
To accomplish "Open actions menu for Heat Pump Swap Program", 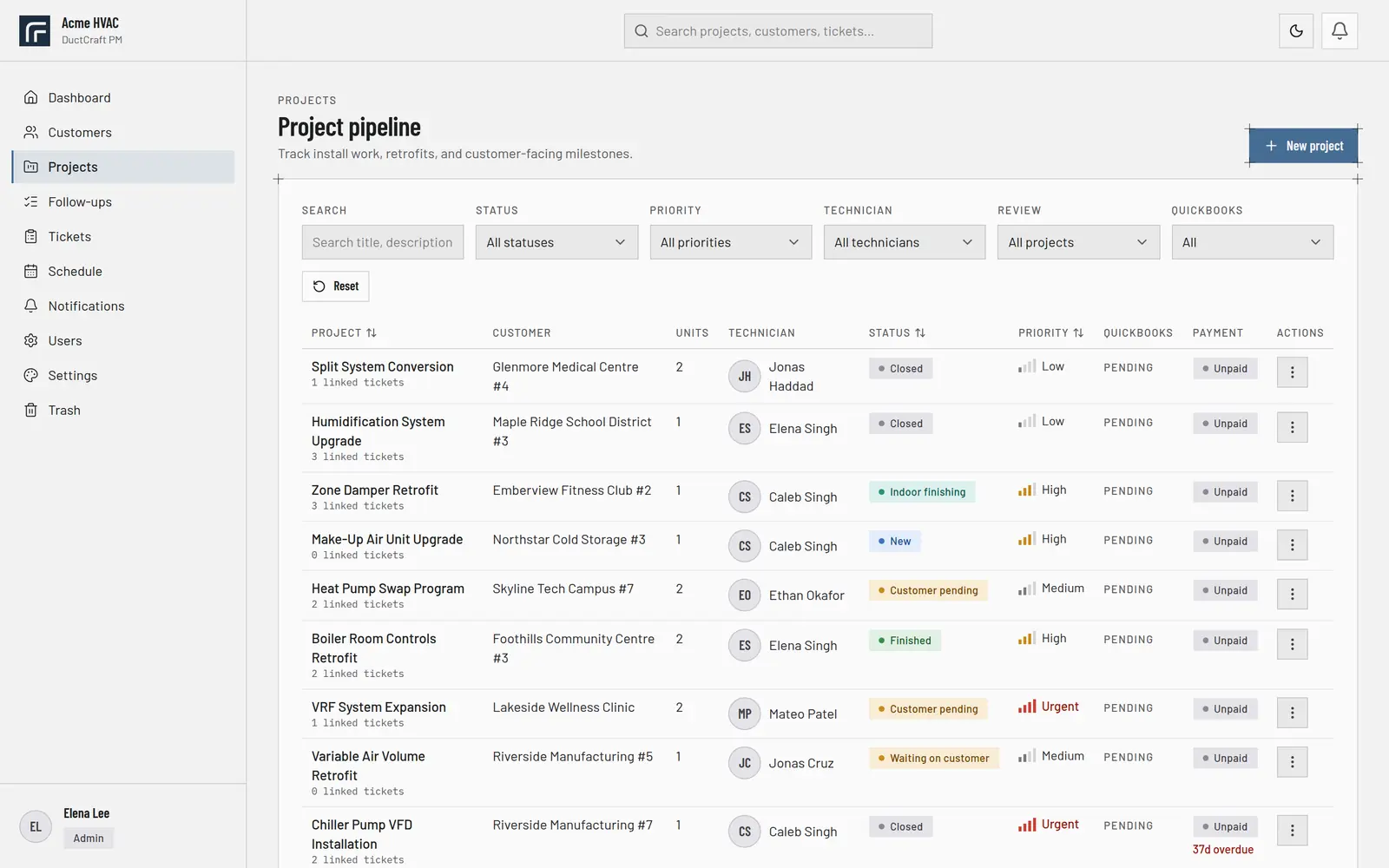I will 1292,595.
